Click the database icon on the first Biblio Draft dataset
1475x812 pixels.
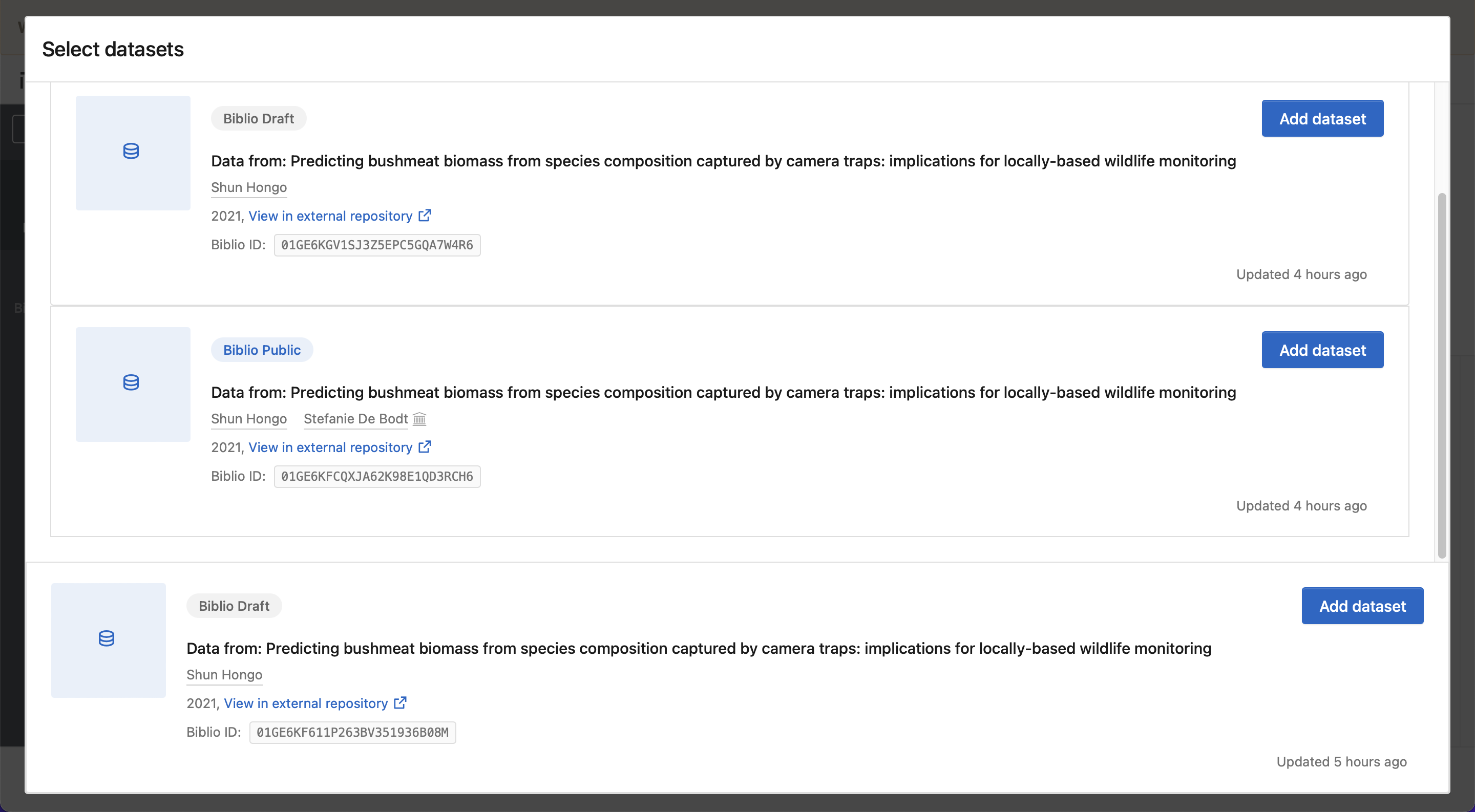click(132, 152)
